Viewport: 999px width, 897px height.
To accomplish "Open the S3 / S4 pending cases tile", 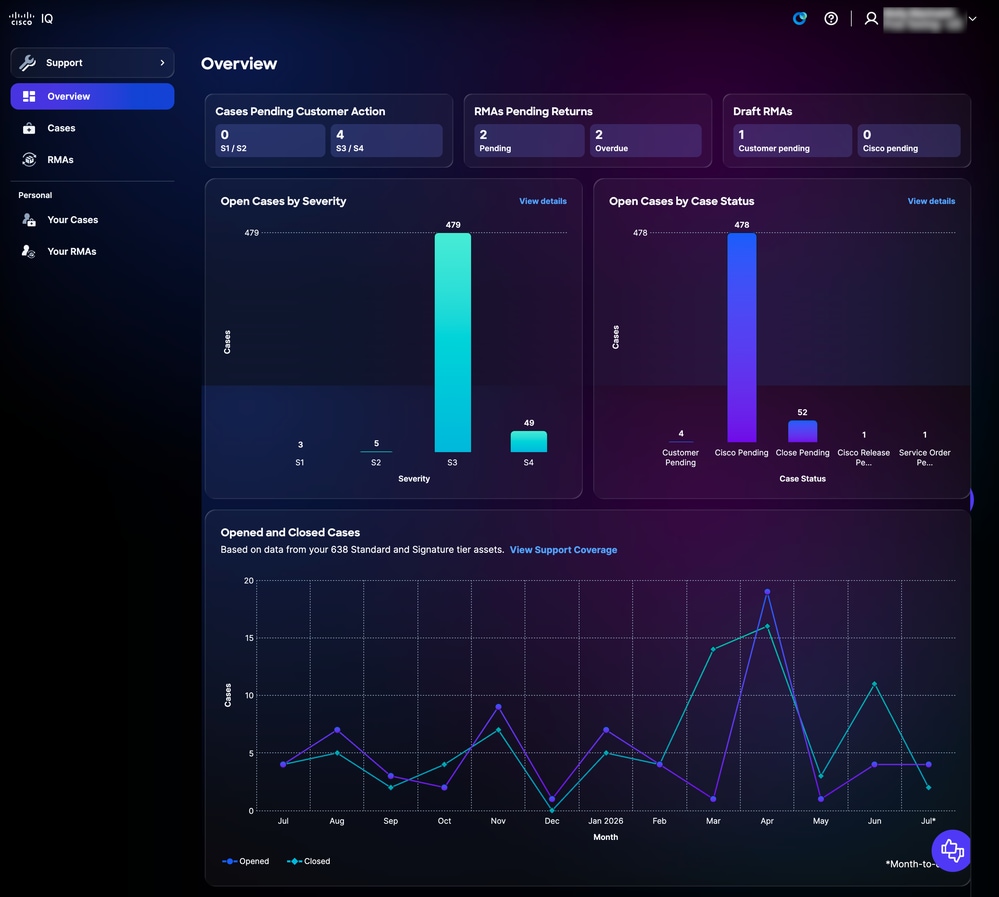I will 386,140.
